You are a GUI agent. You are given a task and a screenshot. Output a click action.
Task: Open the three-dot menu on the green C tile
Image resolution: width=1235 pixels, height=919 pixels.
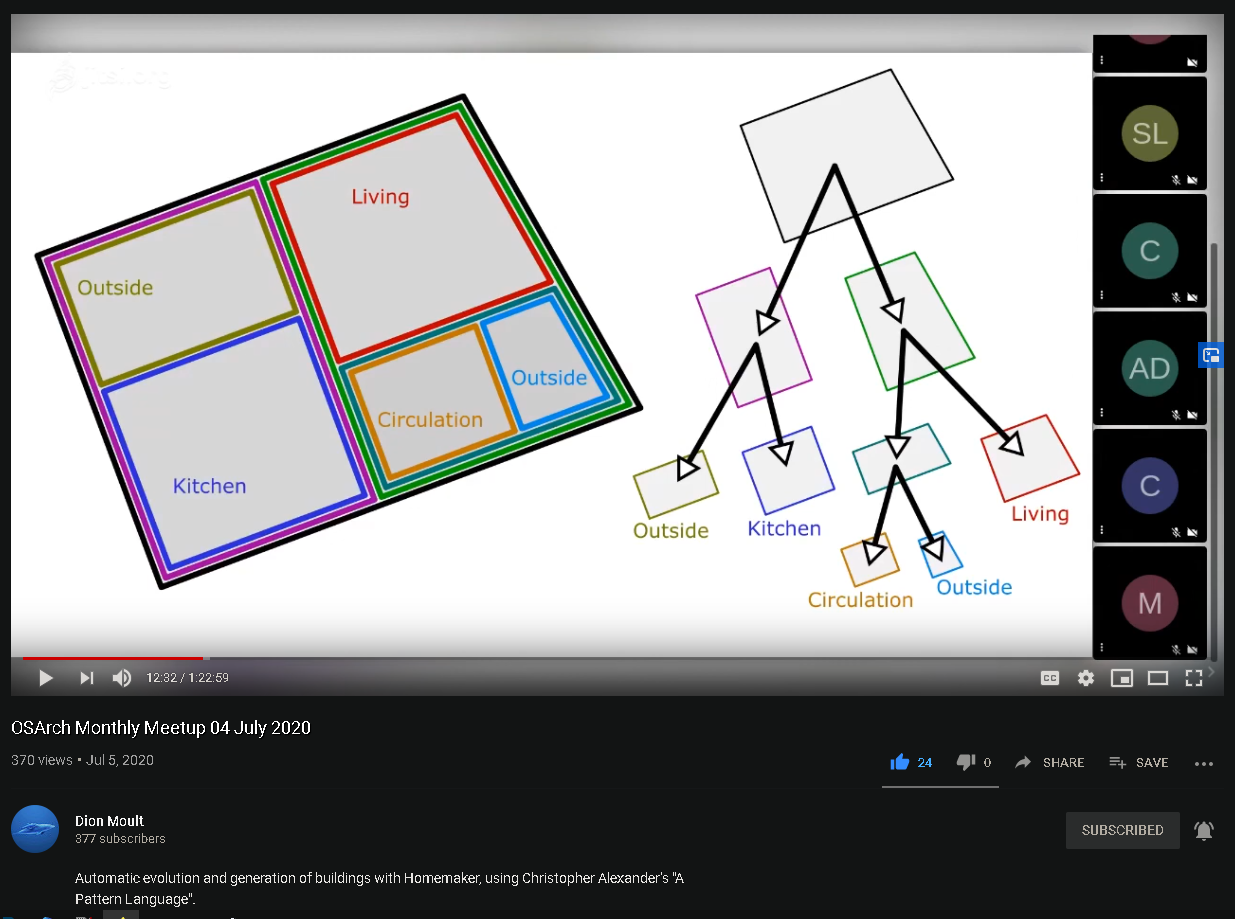pos(1102,295)
